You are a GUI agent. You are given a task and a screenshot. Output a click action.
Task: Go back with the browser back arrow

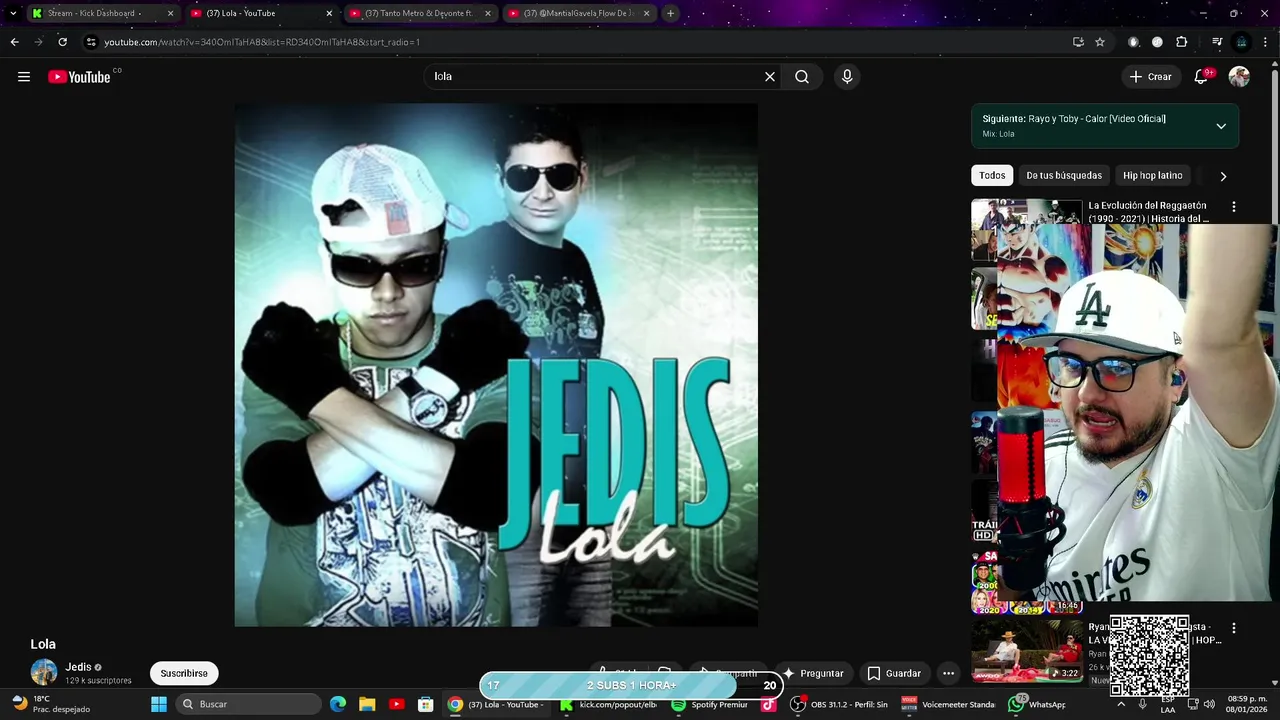click(14, 42)
